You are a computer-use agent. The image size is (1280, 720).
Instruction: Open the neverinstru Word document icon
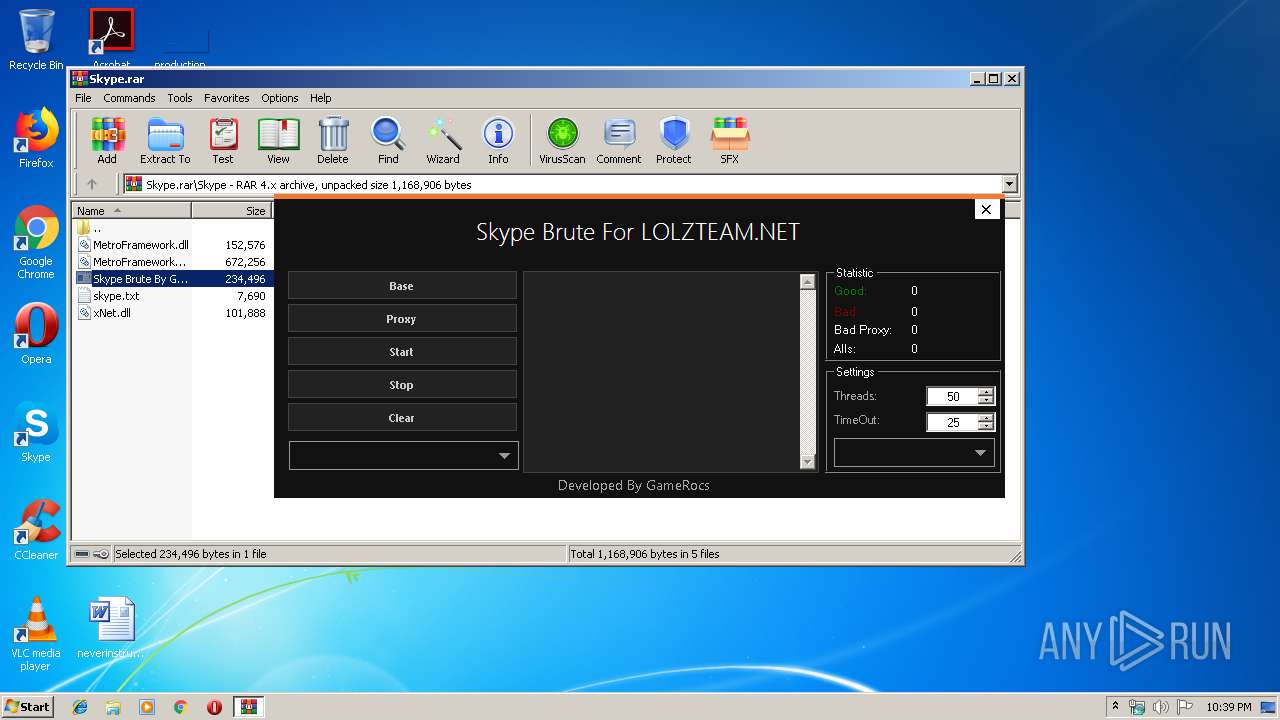111,628
